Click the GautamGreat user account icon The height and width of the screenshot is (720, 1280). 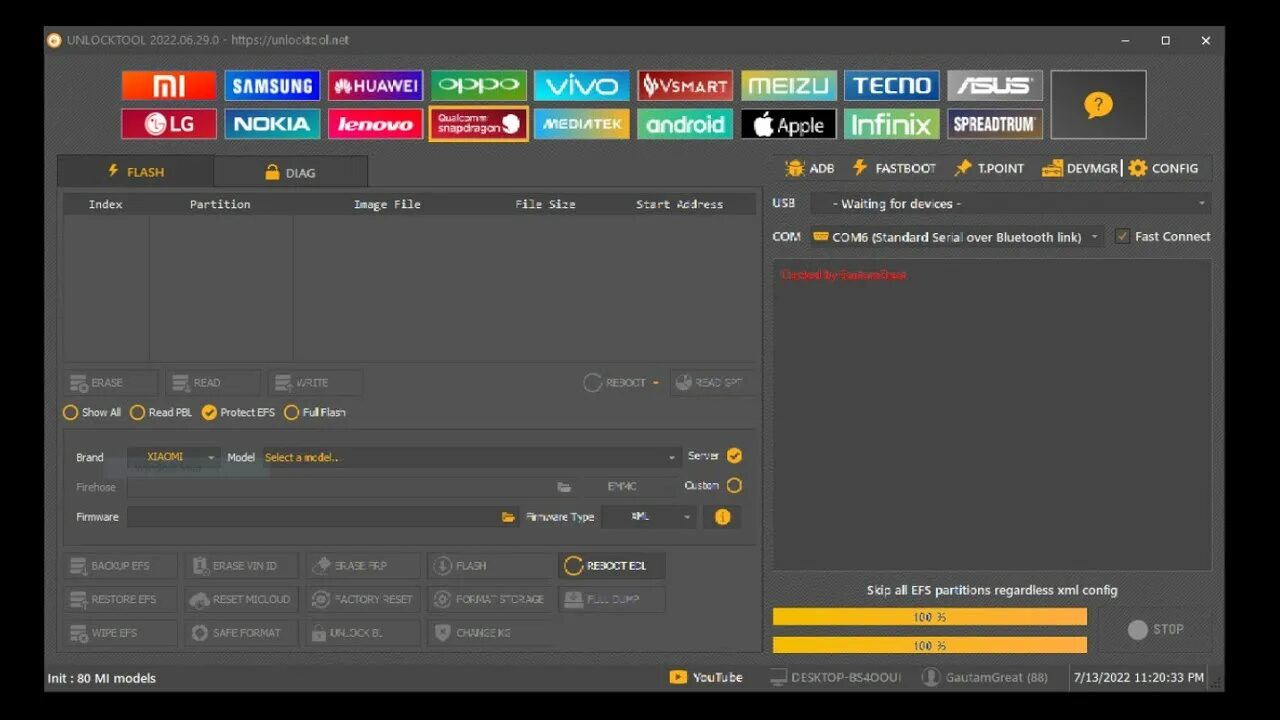tap(931, 677)
